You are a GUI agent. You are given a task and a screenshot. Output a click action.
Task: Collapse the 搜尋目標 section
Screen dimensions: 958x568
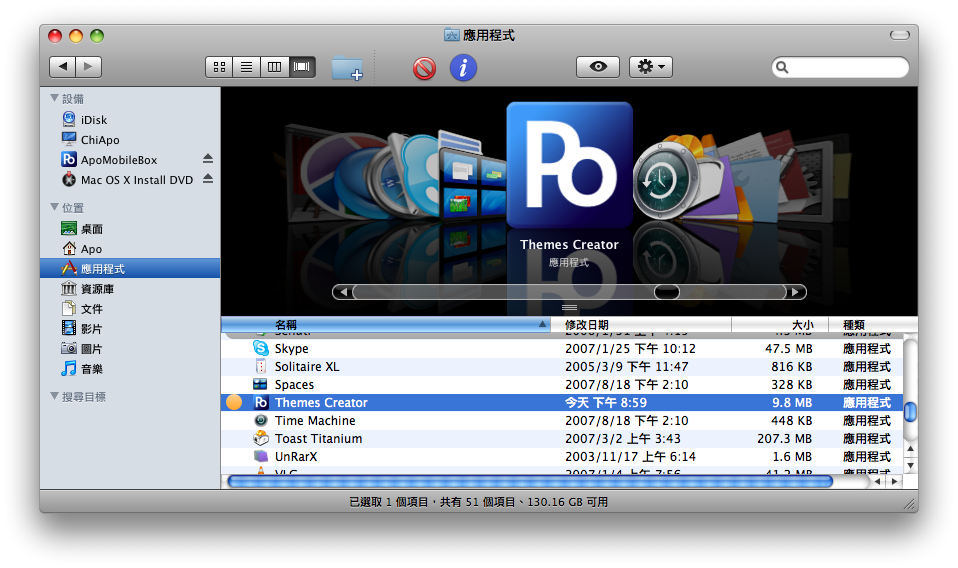(x=54, y=396)
